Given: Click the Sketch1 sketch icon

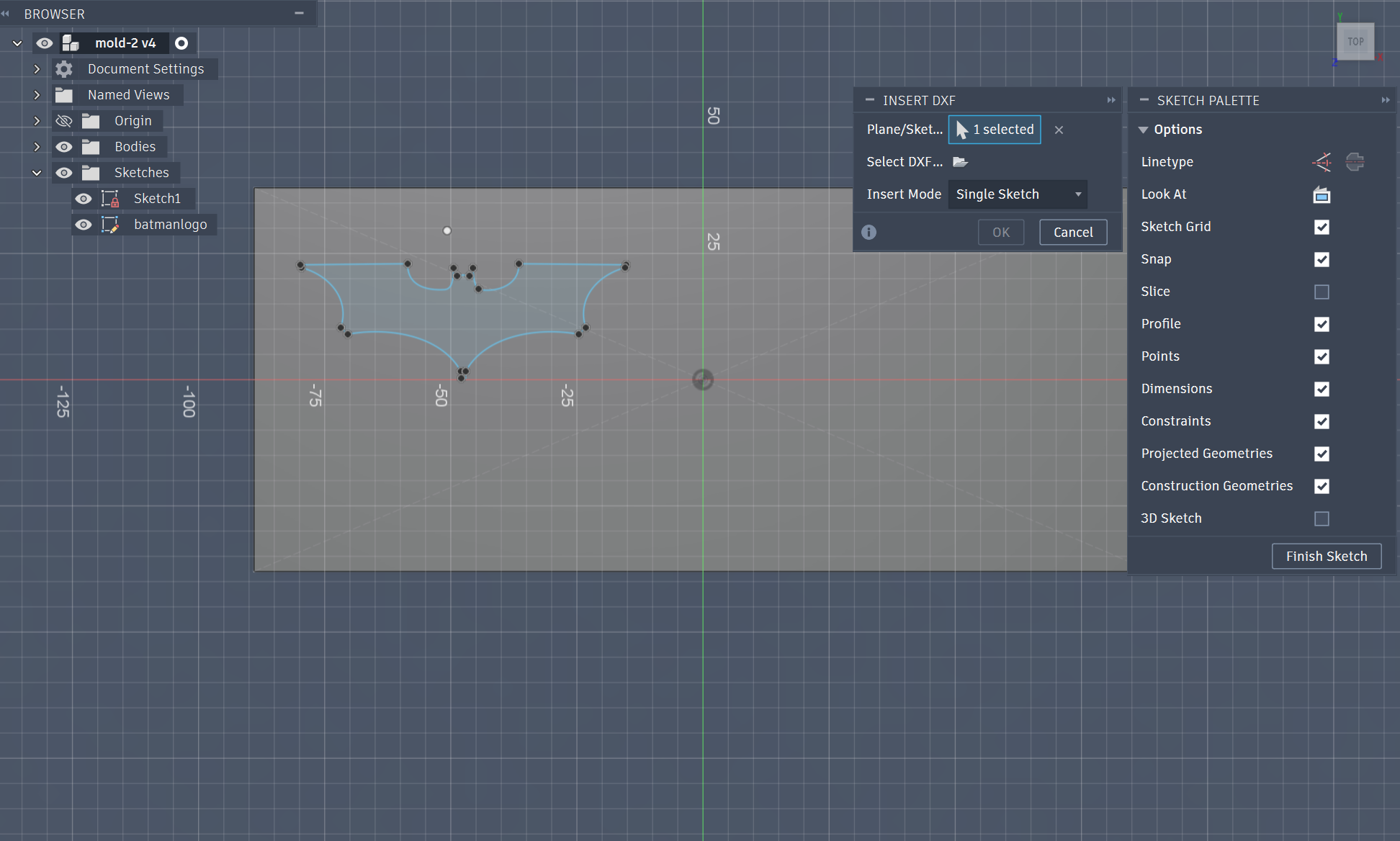Looking at the screenshot, I should 110,199.
